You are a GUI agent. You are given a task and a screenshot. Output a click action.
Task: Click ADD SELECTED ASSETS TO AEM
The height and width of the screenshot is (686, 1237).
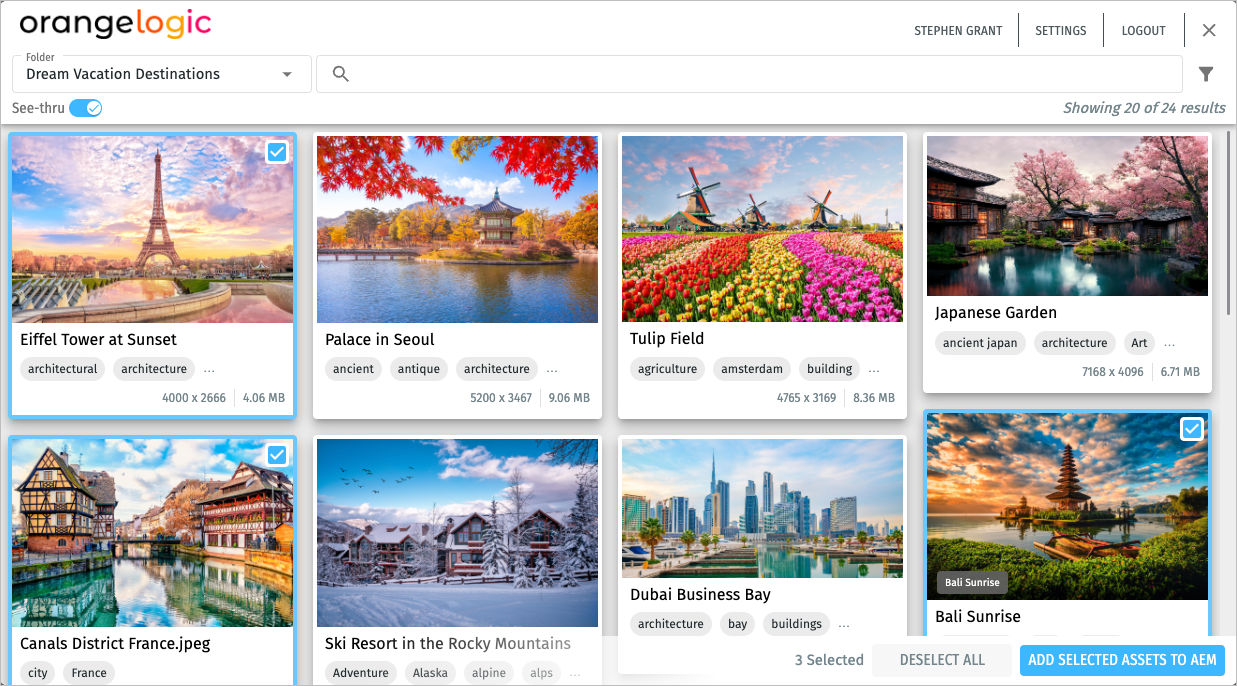pos(1122,660)
